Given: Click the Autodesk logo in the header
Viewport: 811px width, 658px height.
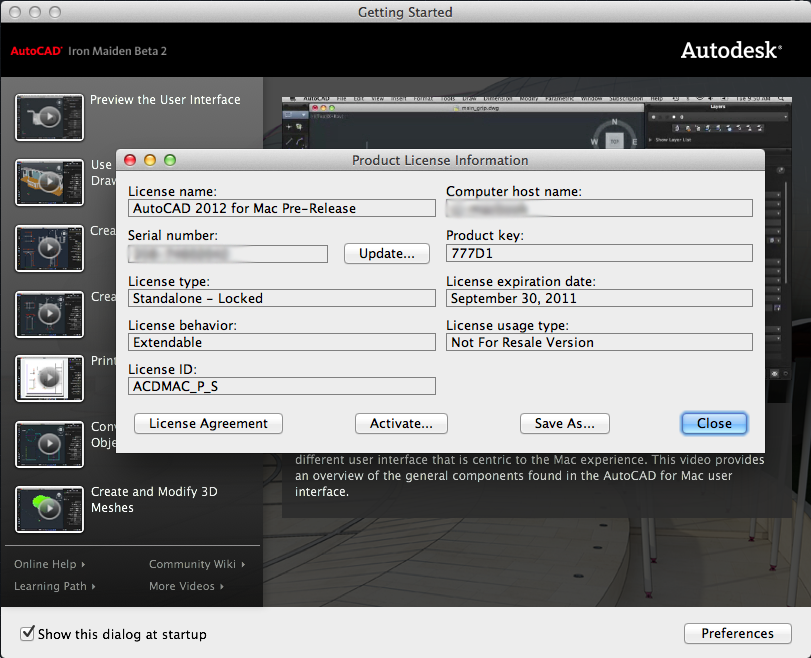Looking at the screenshot, I should (x=731, y=50).
